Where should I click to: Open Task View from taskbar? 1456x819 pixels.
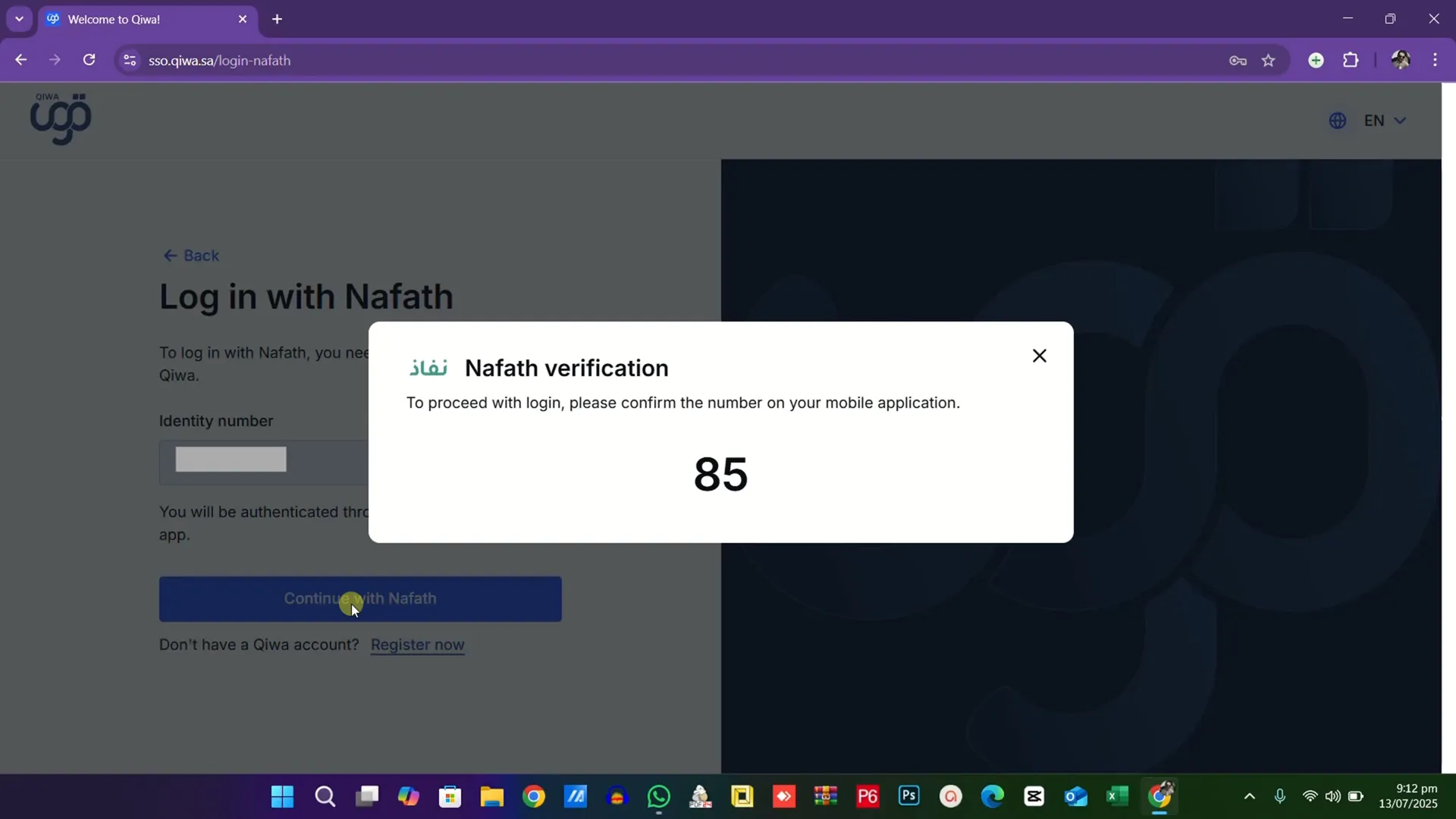pos(367,796)
